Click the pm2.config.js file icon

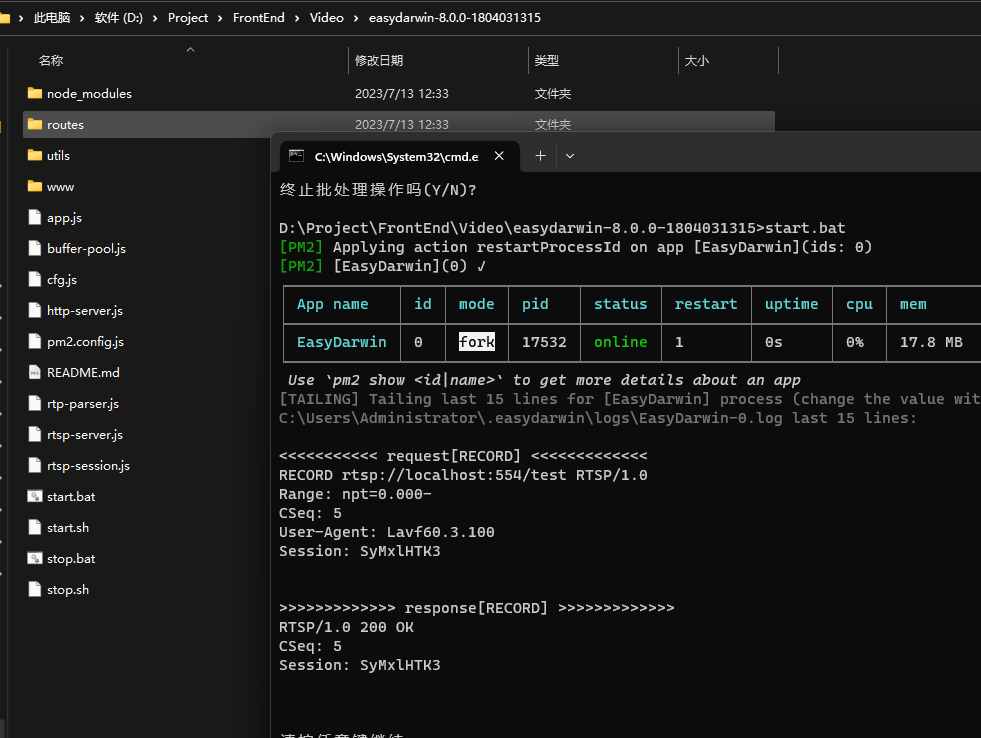pos(35,341)
